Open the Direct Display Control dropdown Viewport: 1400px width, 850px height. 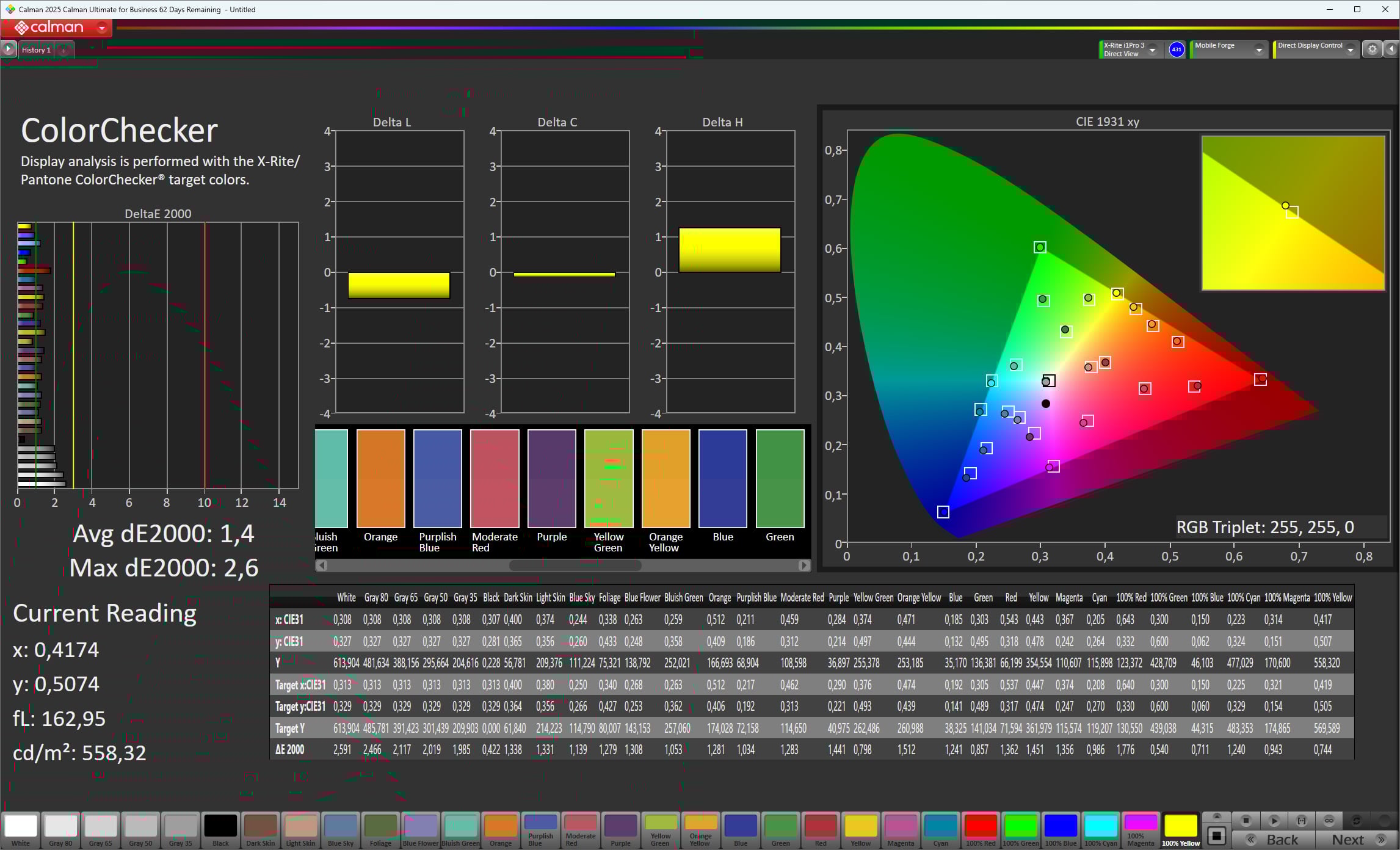(x=1351, y=50)
